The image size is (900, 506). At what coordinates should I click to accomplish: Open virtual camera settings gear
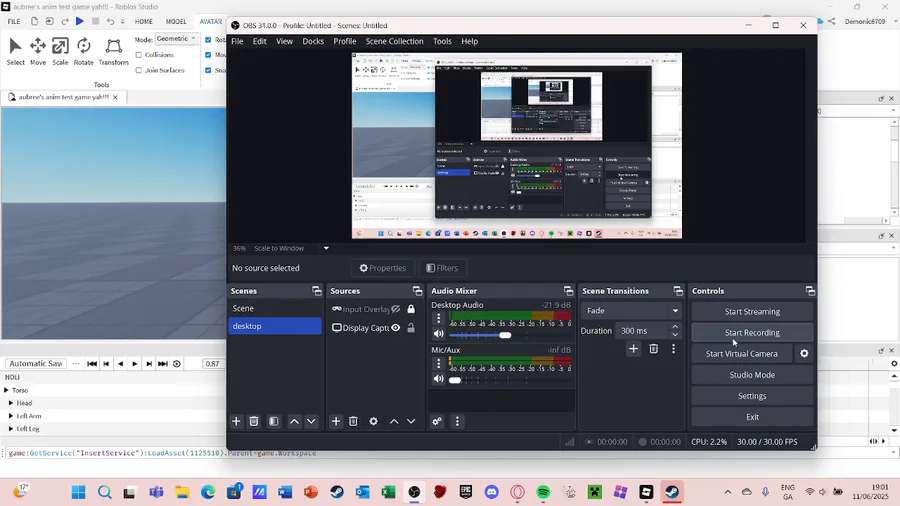click(x=804, y=353)
